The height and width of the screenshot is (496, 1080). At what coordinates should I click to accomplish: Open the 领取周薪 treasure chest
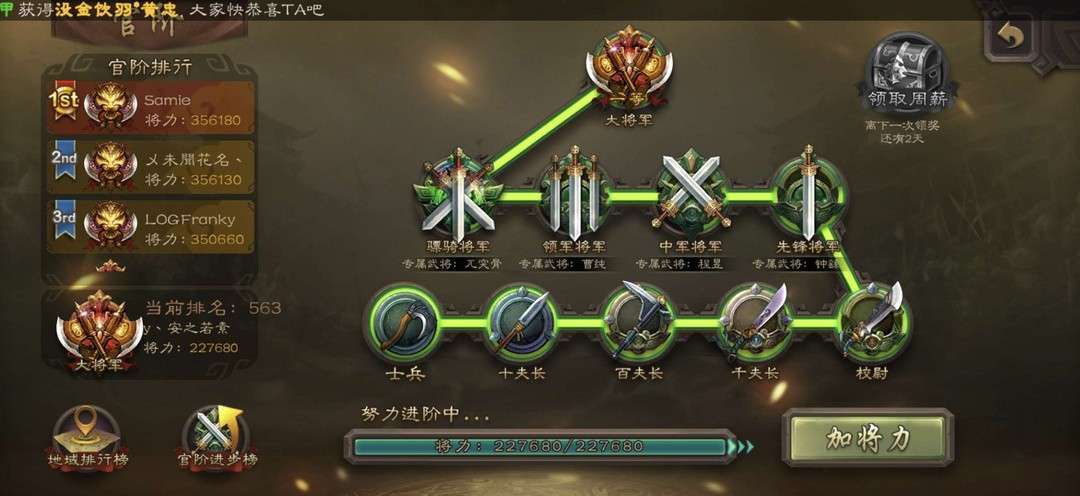pyautogui.click(x=906, y=74)
